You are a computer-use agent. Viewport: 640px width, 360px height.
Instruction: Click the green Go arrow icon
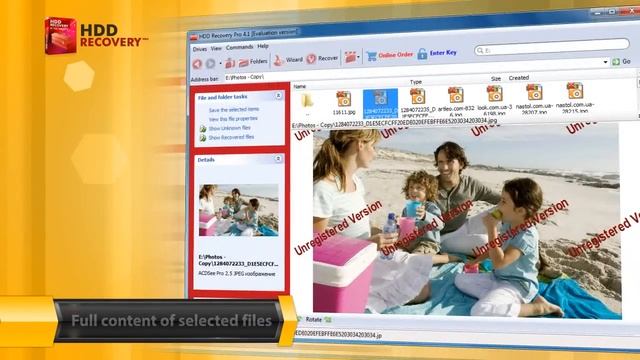point(616,62)
